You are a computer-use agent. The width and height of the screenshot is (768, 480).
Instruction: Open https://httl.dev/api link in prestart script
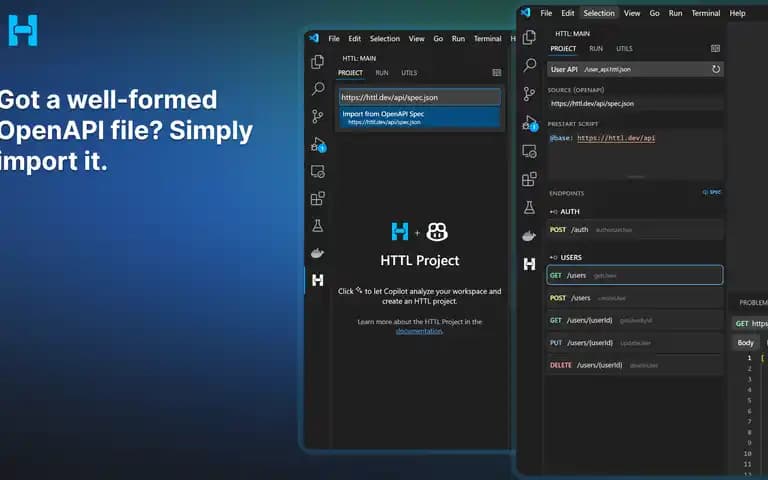(x=616, y=138)
